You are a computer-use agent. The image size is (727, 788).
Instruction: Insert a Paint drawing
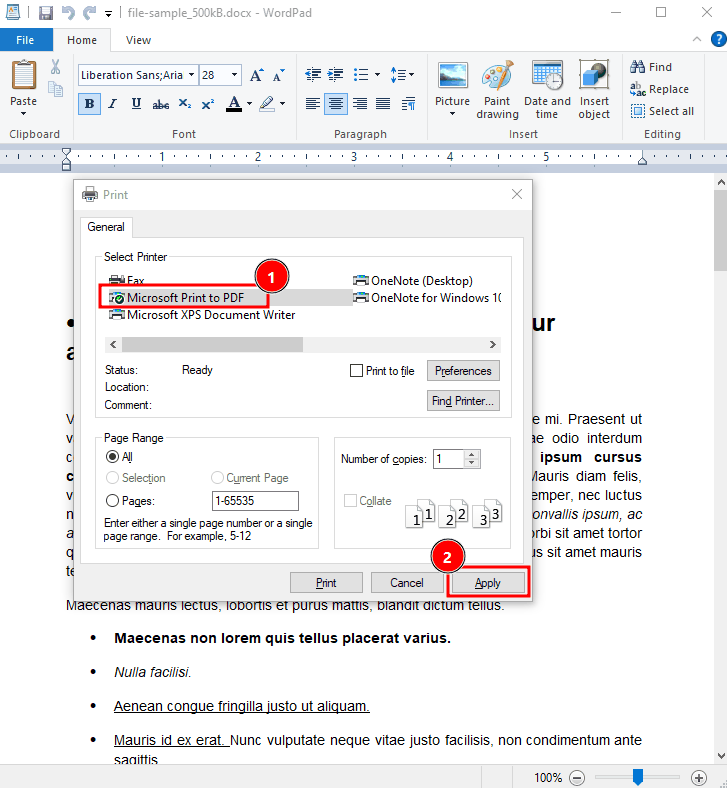[x=497, y=90]
